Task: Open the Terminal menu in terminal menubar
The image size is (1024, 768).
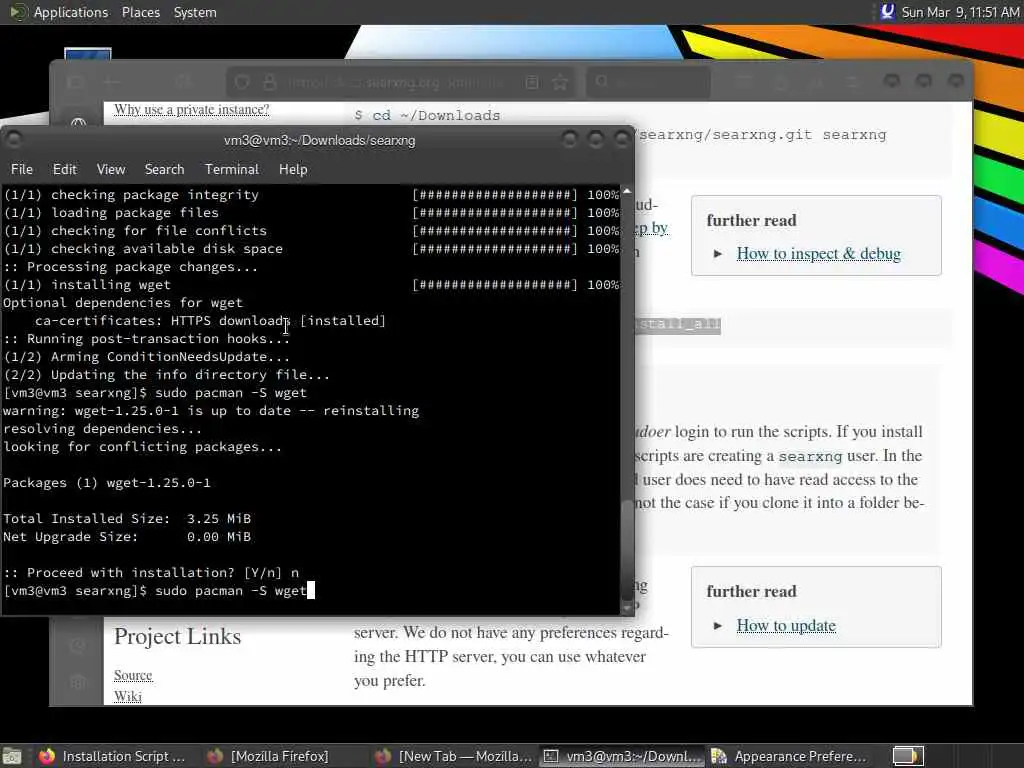Action: [232, 169]
